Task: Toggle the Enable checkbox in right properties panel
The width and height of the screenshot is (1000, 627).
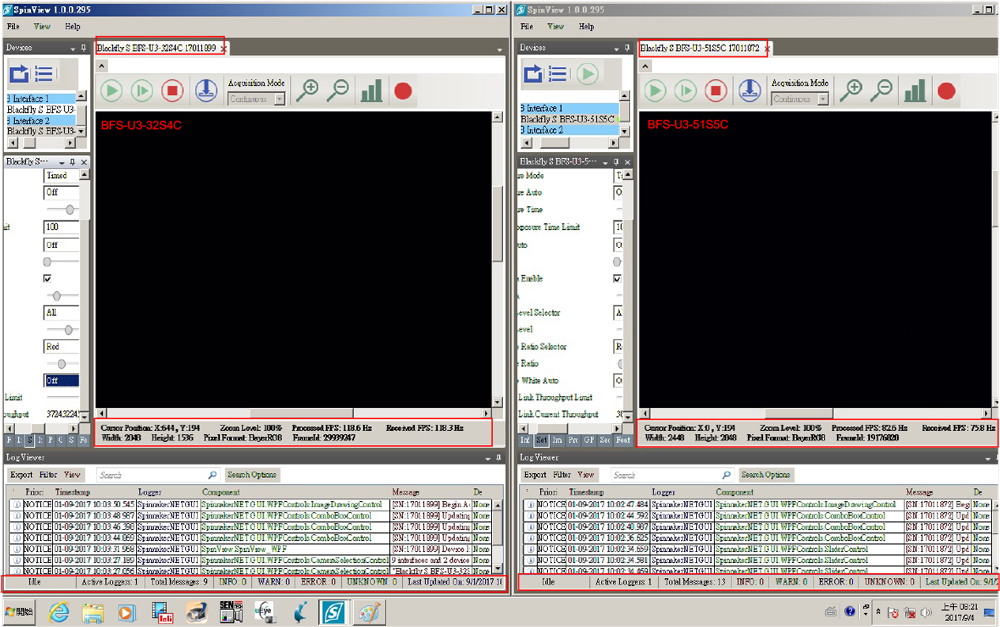Action: (x=619, y=279)
